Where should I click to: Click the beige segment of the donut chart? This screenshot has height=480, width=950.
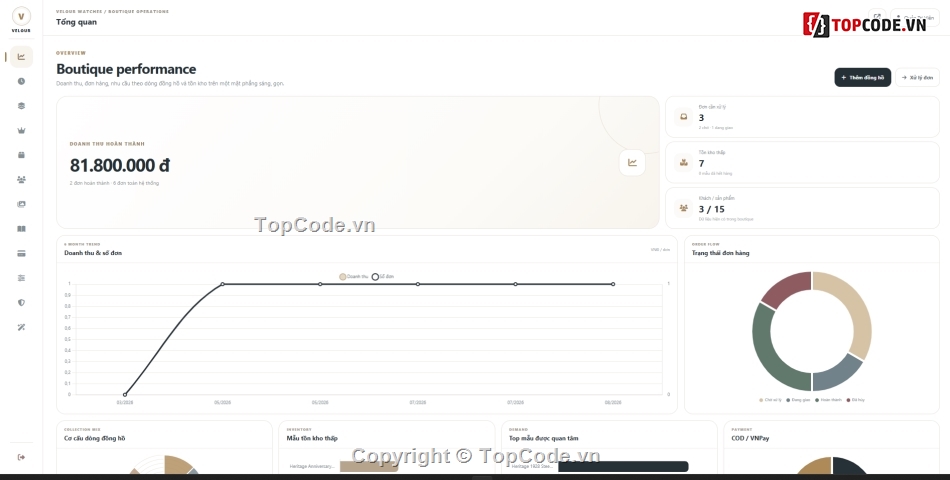(857, 305)
